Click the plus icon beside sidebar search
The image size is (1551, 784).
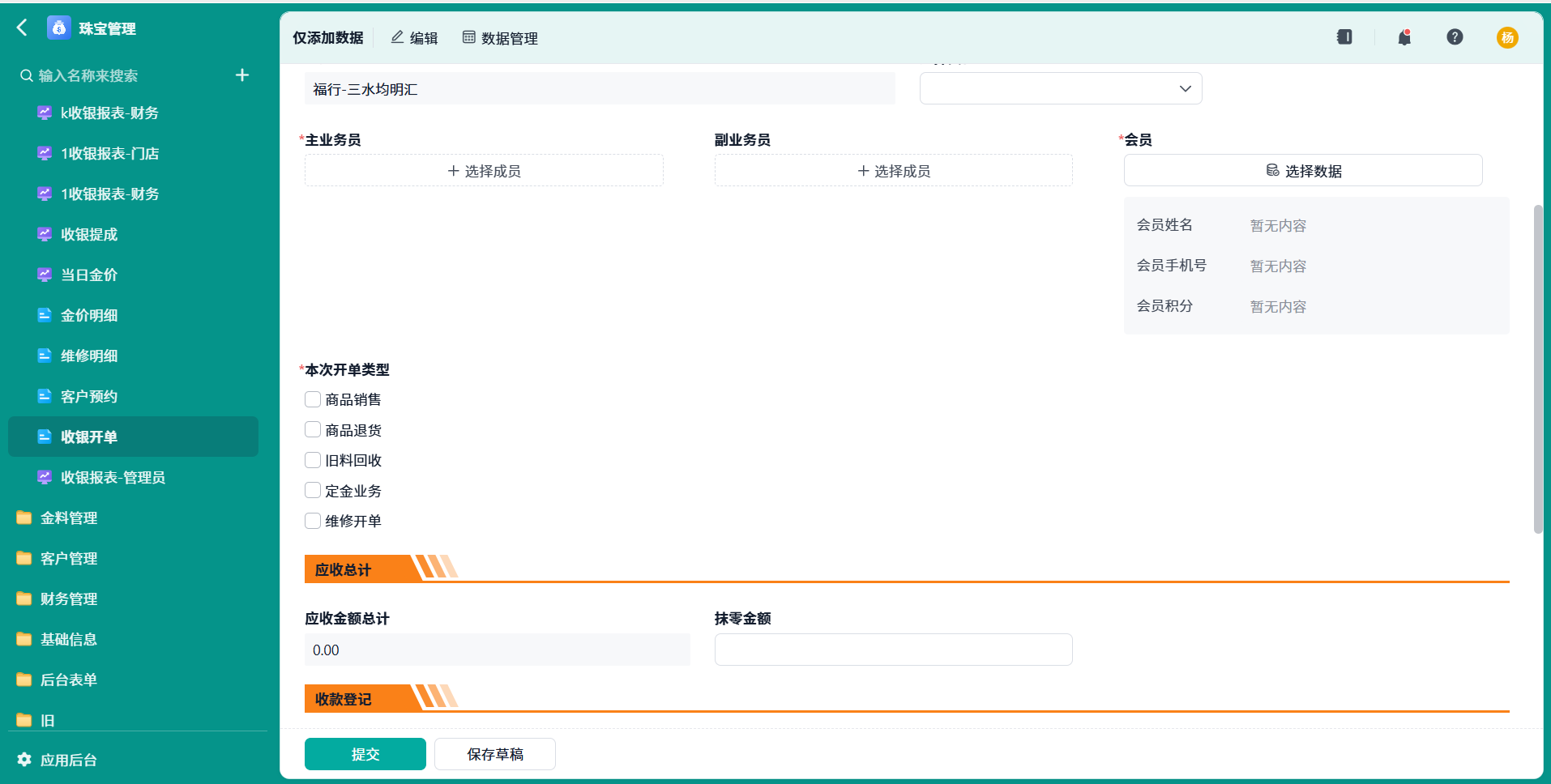[x=242, y=75]
